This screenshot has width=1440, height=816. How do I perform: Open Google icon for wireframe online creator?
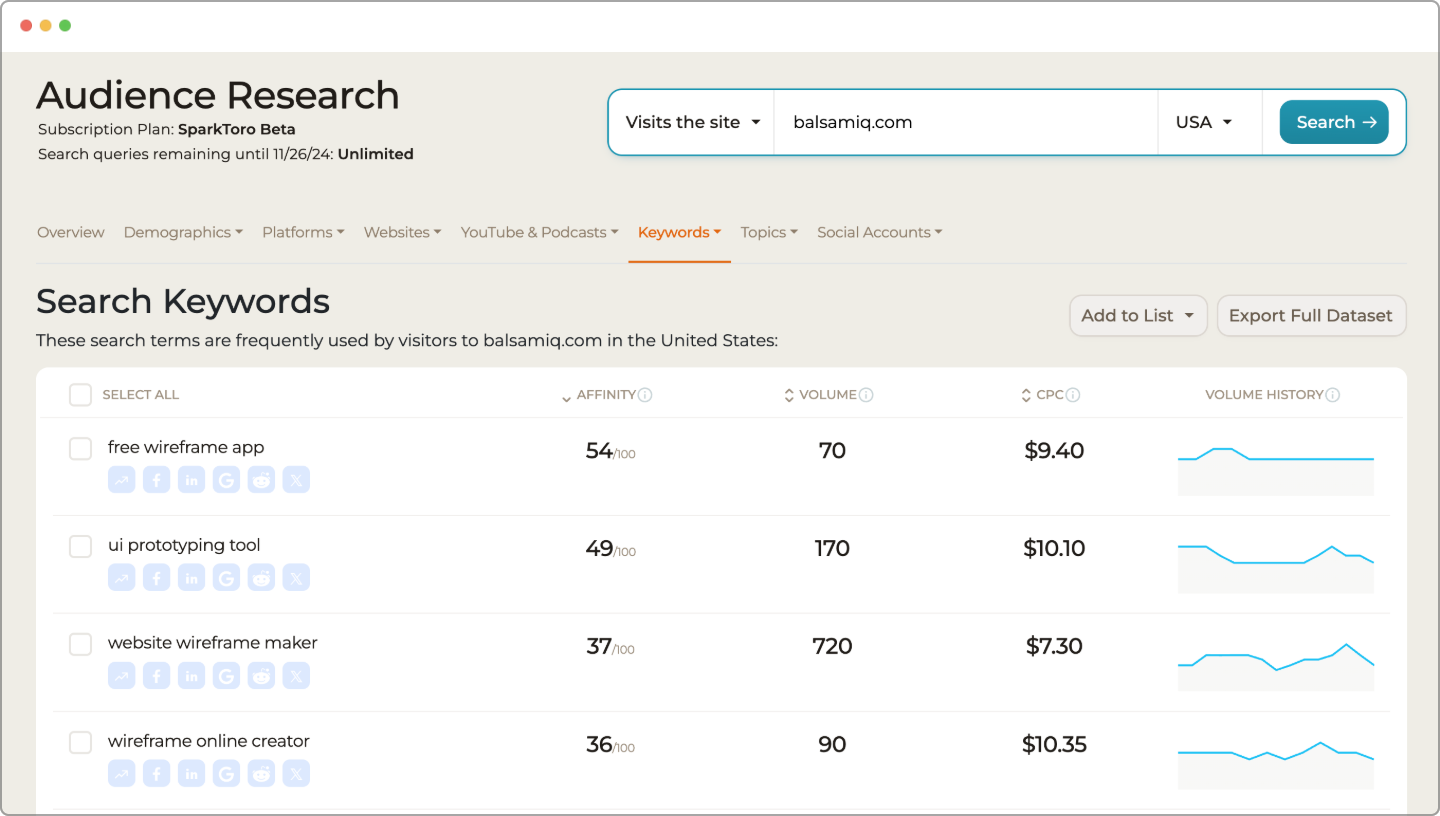(226, 774)
